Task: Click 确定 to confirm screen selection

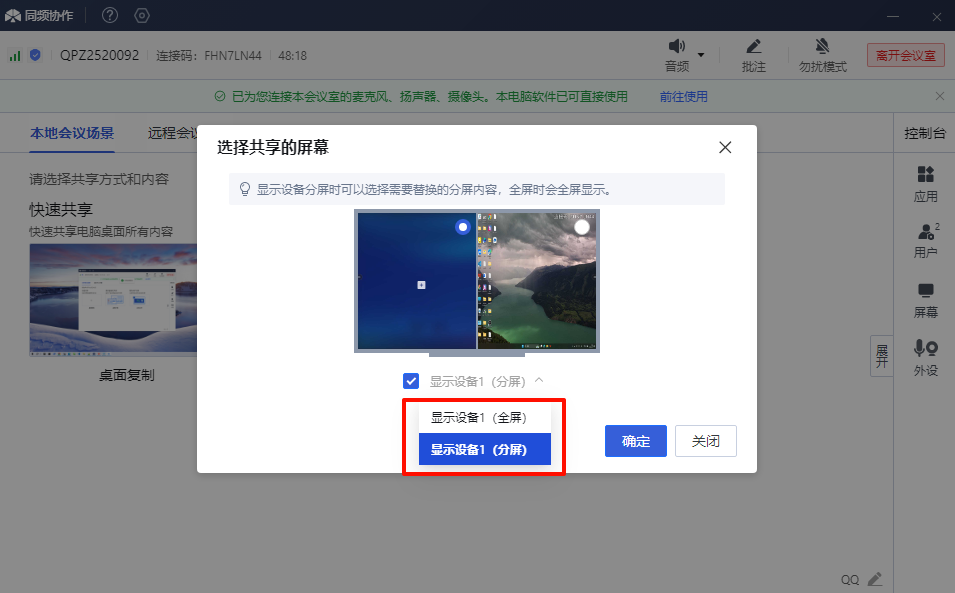Action: 635,441
